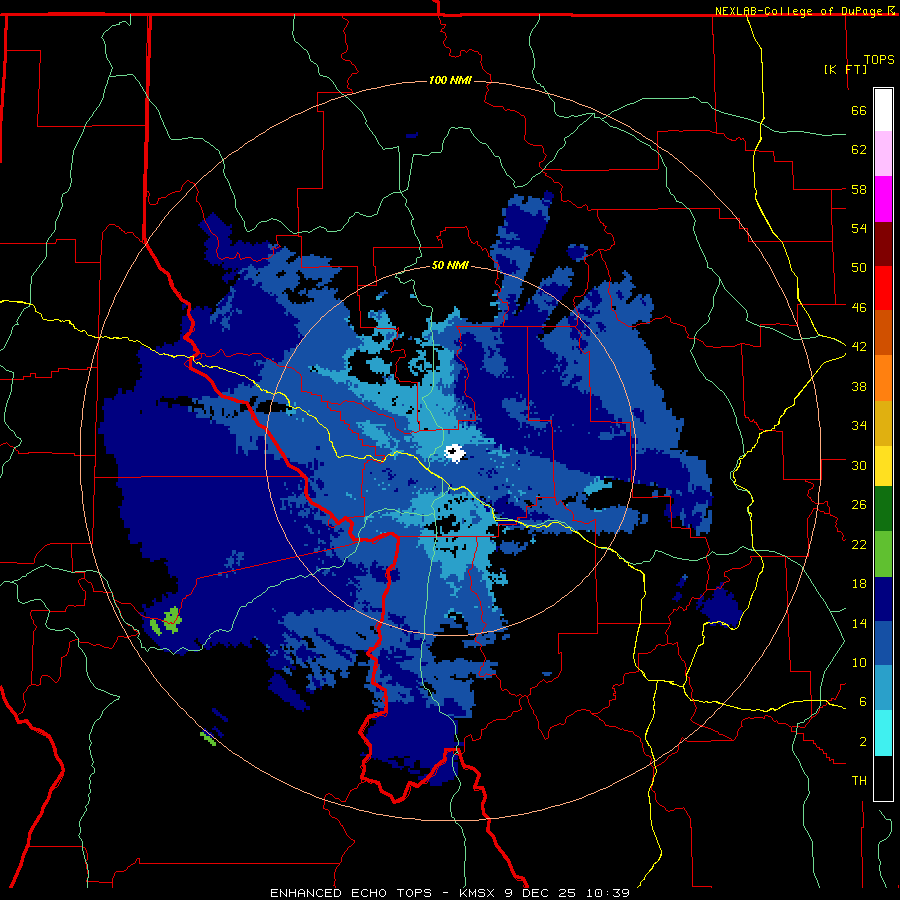The height and width of the screenshot is (900, 900).
Task: Click the 46 legend scale value
Action: 859,307
